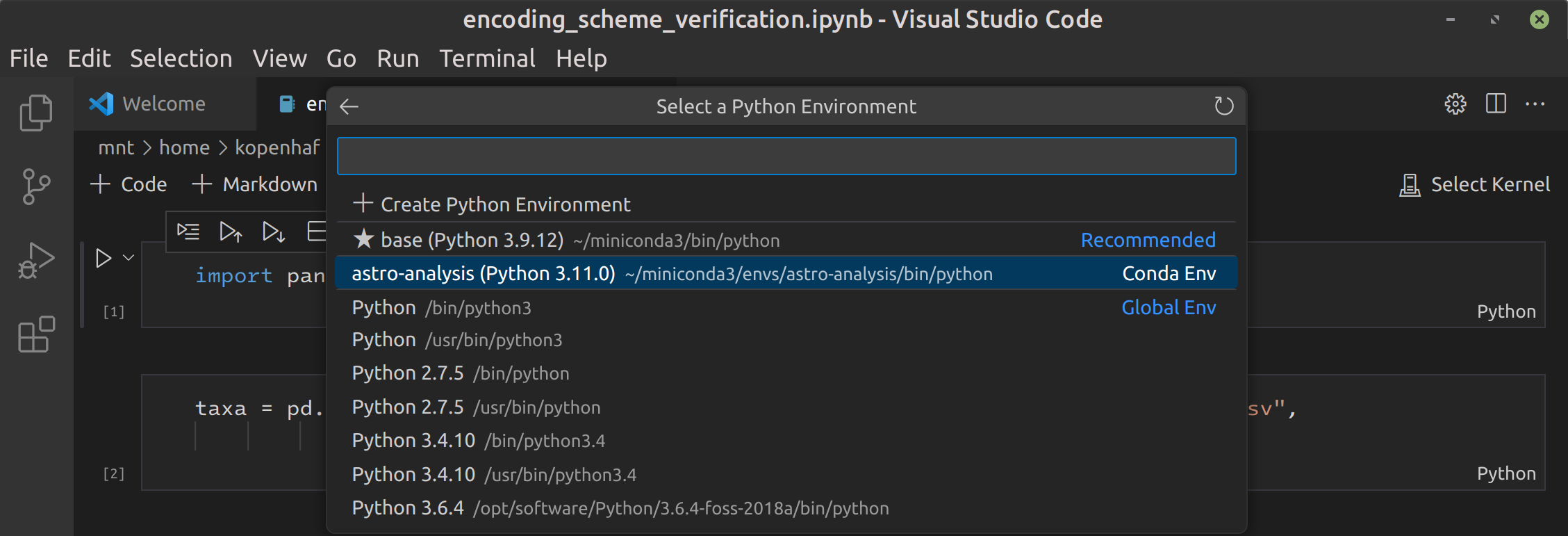This screenshot has width=1568, height=536.
Task: Select Python 2.7.5 at /usr/bin/python
Action: click(x=786, y=407)
